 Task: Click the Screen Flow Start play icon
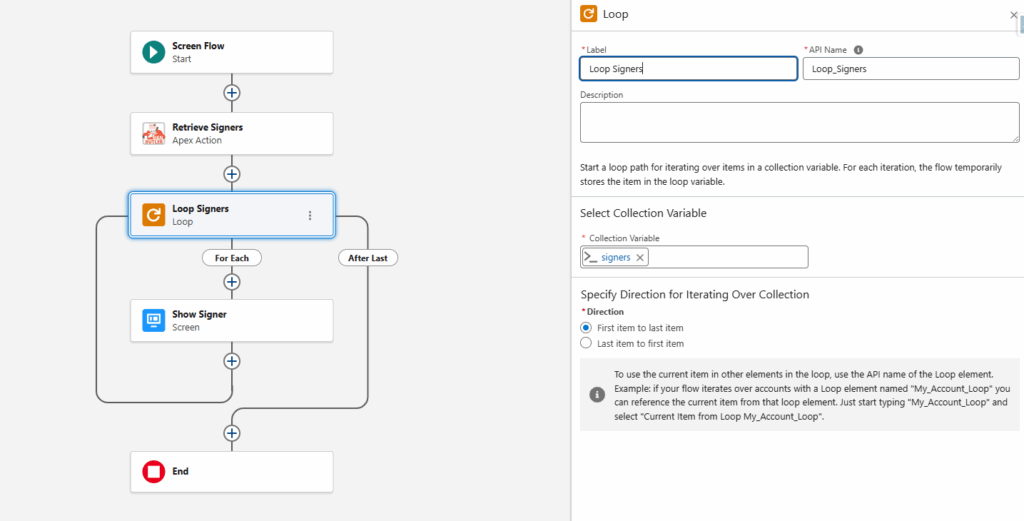click(153, 52)
